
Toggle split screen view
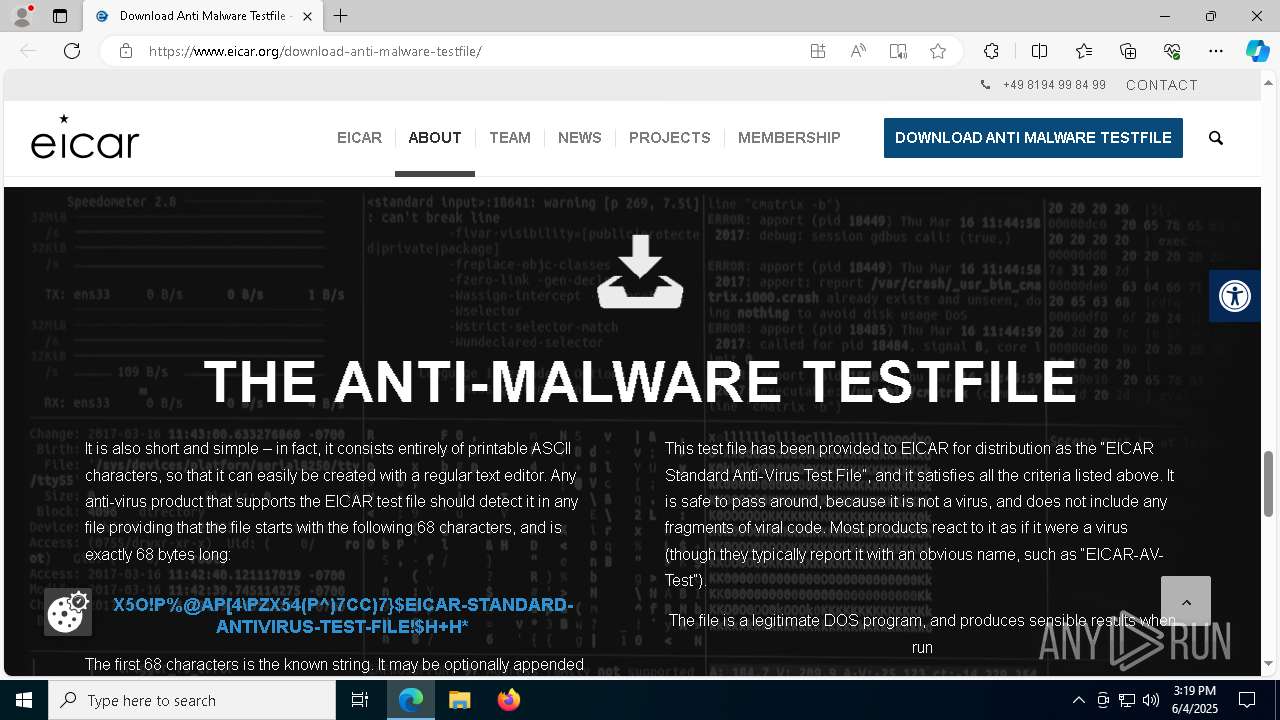coord(1039,51)
